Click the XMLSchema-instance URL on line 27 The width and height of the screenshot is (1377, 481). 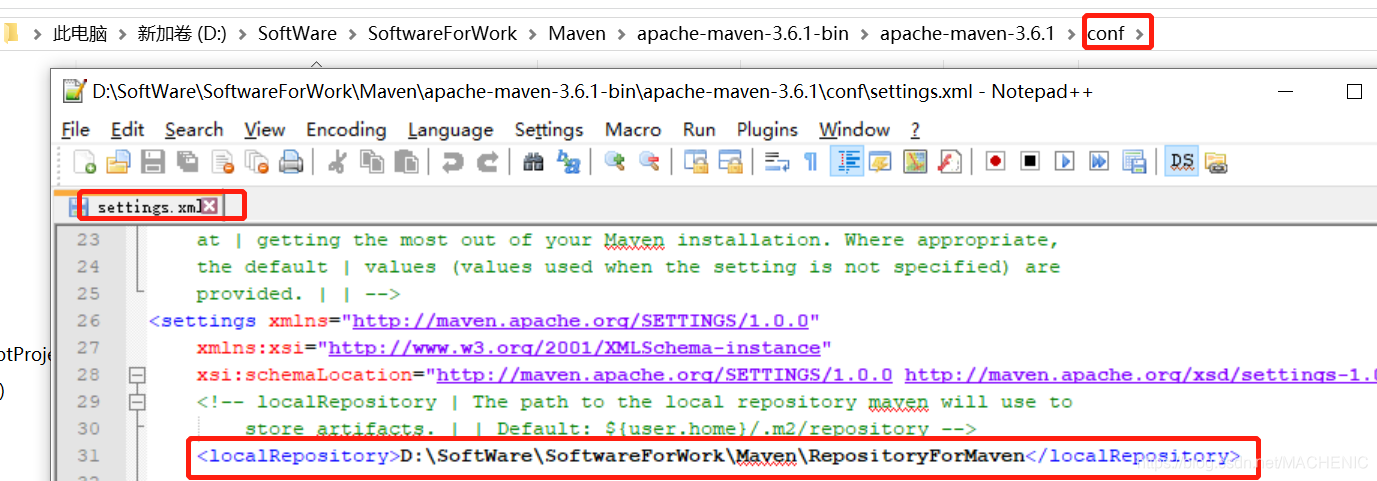tap(575, 348)
